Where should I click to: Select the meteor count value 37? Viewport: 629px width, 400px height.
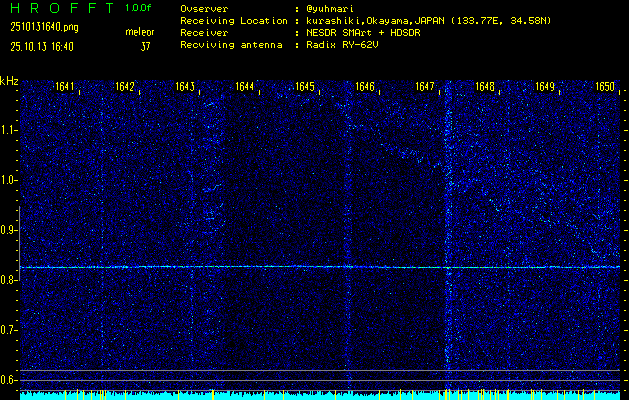(145, 45)
